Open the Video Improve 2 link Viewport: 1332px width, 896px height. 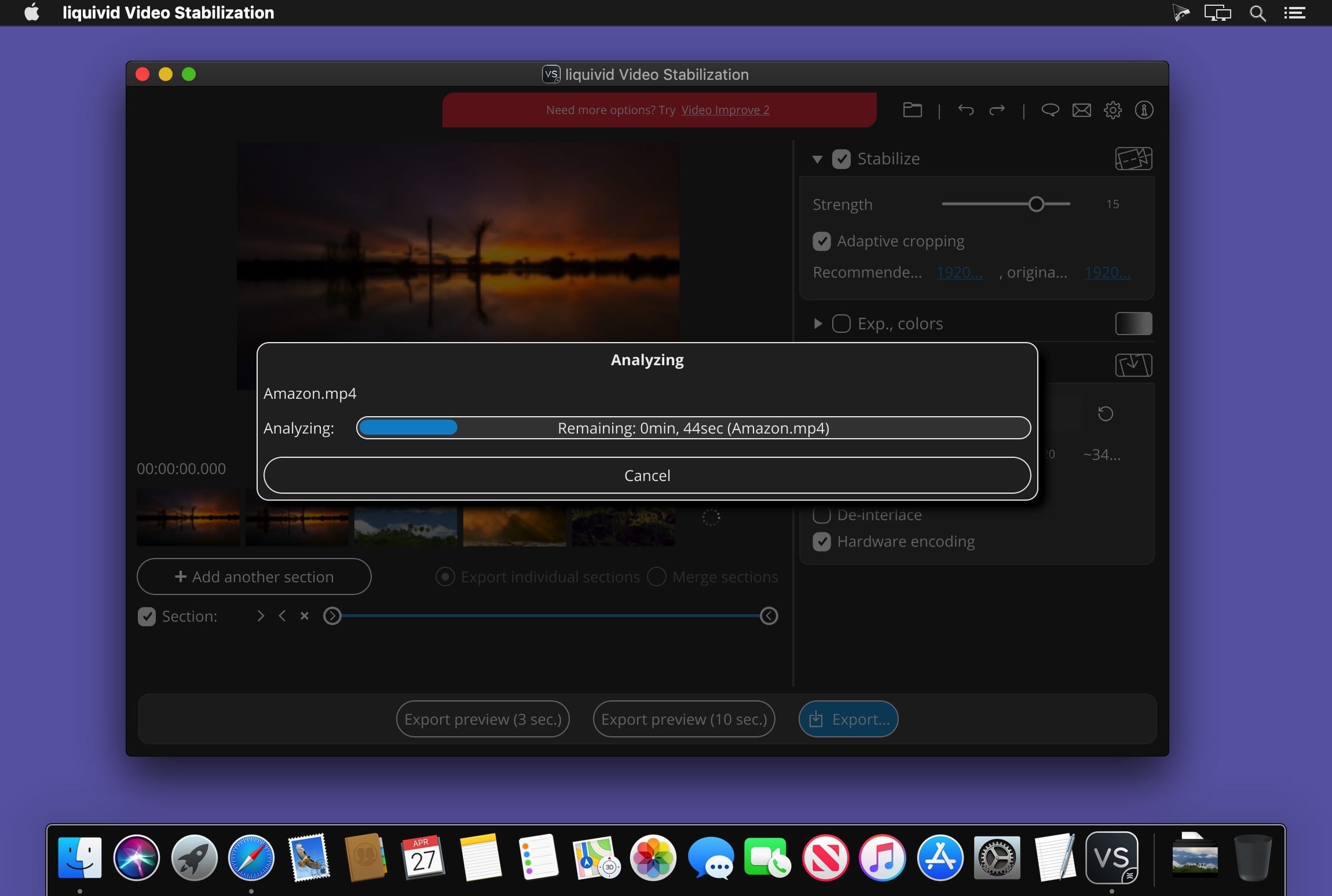(x=725, y=110)
